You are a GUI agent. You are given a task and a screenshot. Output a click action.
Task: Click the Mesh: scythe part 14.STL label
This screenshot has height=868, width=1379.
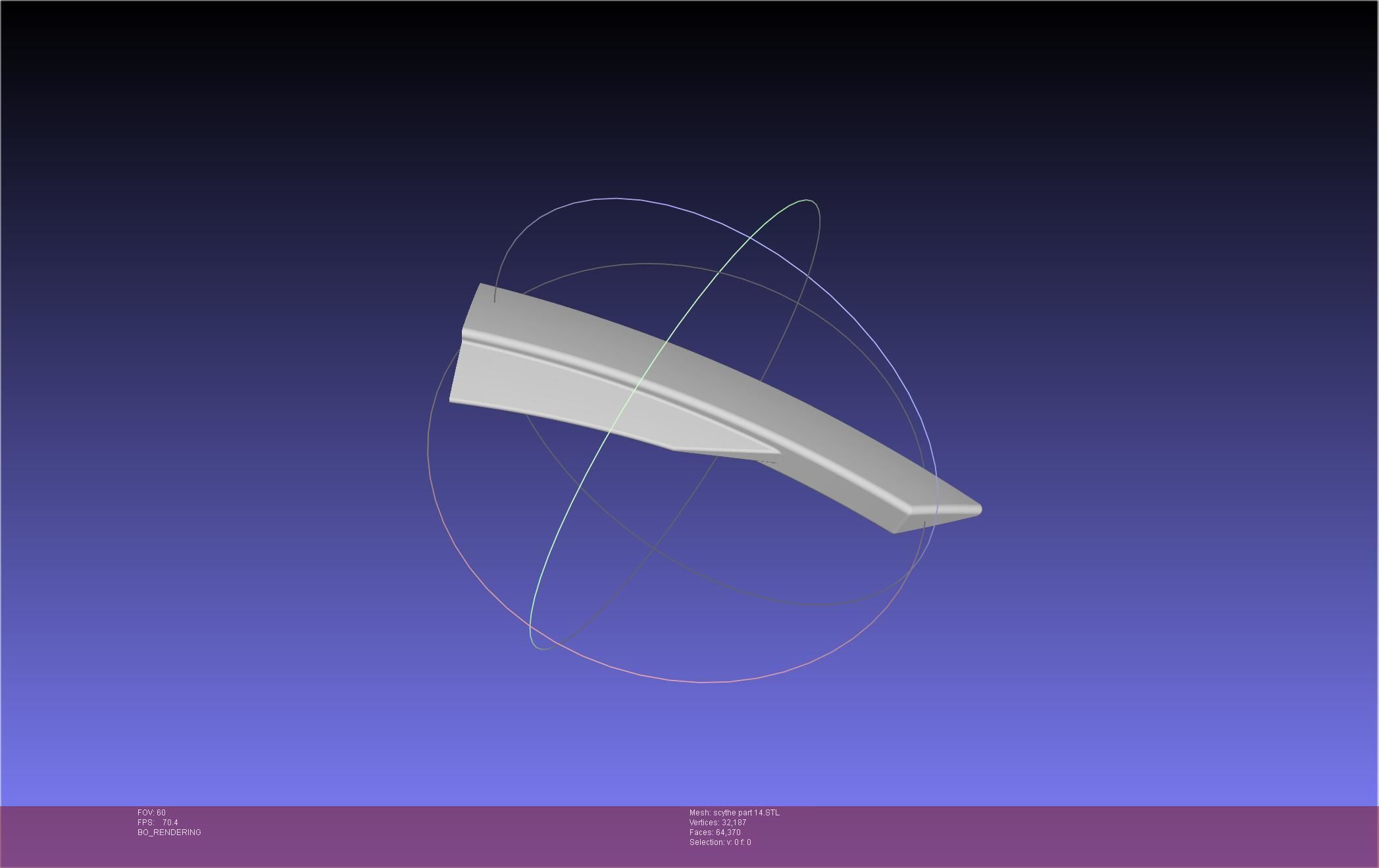(x=734, y=813)
